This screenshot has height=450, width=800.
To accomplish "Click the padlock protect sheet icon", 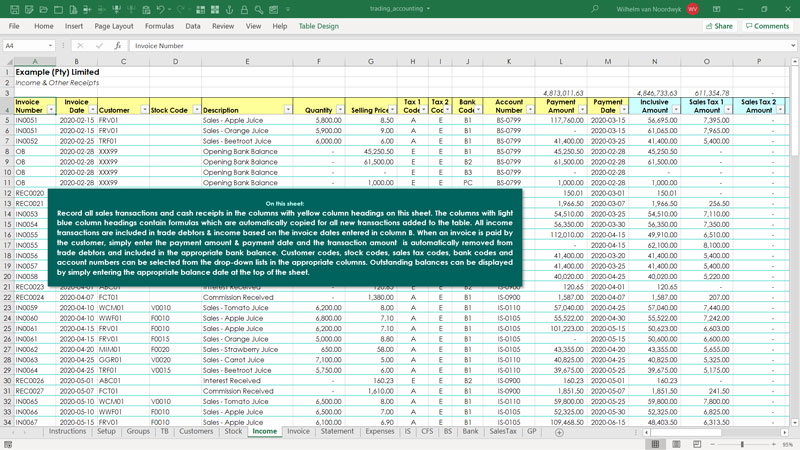I will tap(244, 9).
